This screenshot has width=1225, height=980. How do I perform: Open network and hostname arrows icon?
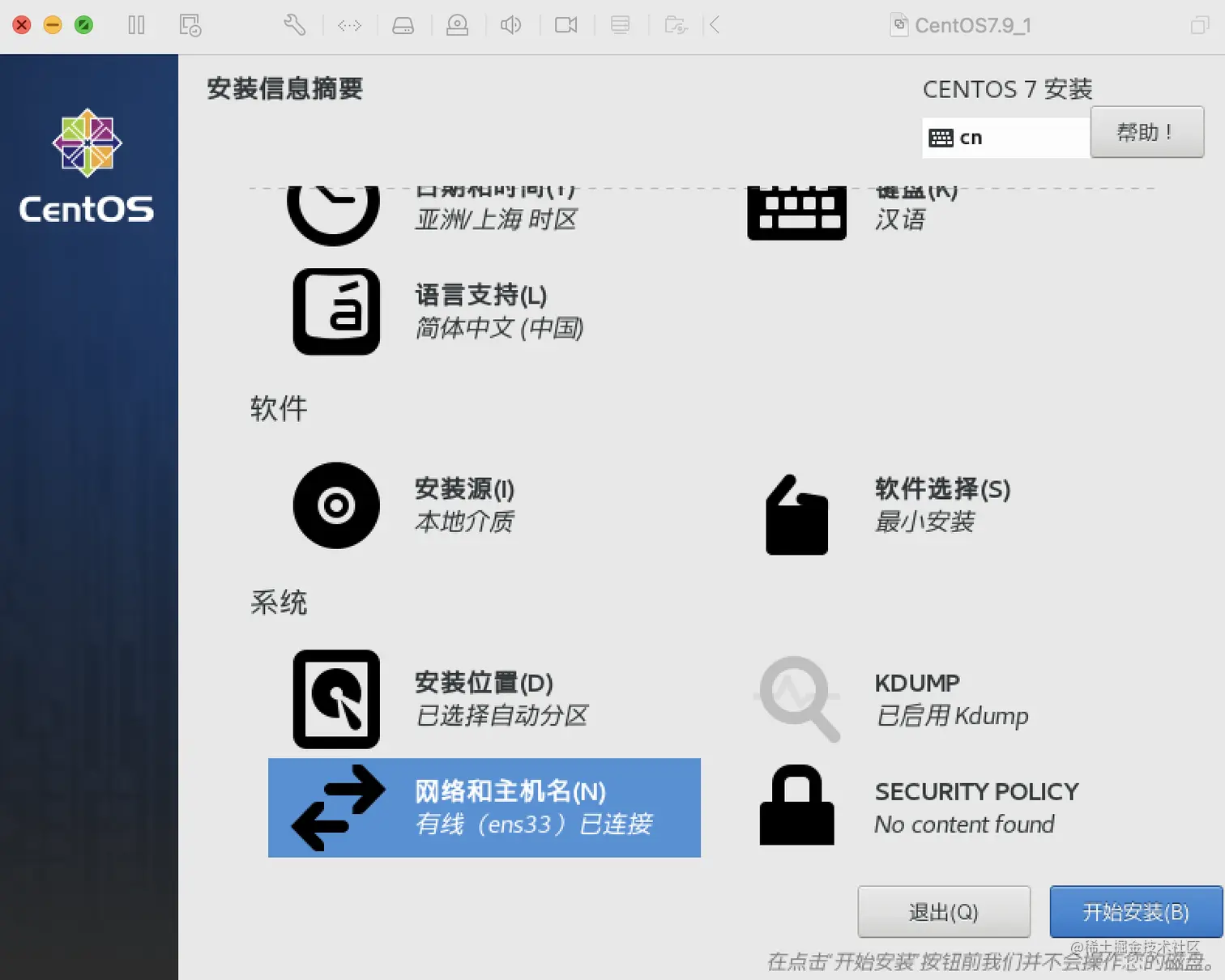(x=338, y=807)
